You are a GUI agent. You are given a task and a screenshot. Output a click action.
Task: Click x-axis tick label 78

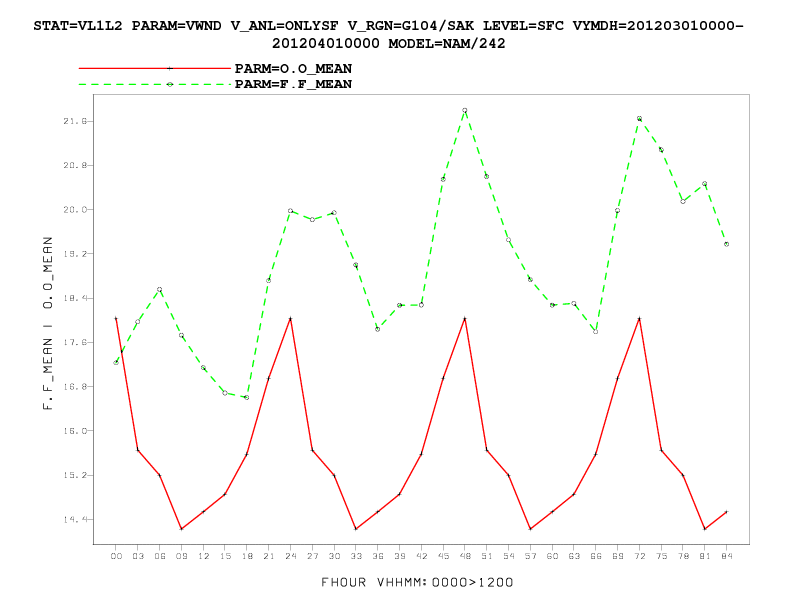point(683,556)
